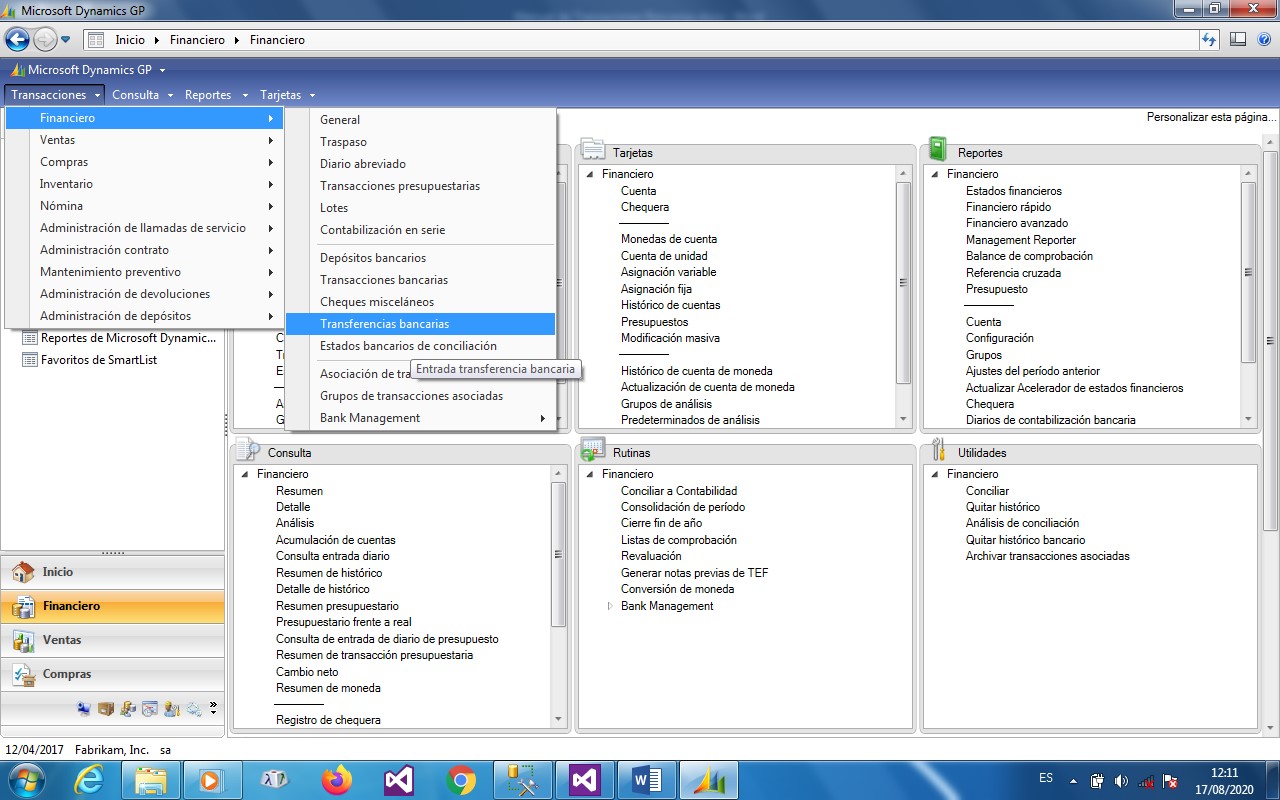Viewport: 1280px width, 800px height.
Task: Choose Transacciones bancarias entry
Action: click(x=420, y=280)
